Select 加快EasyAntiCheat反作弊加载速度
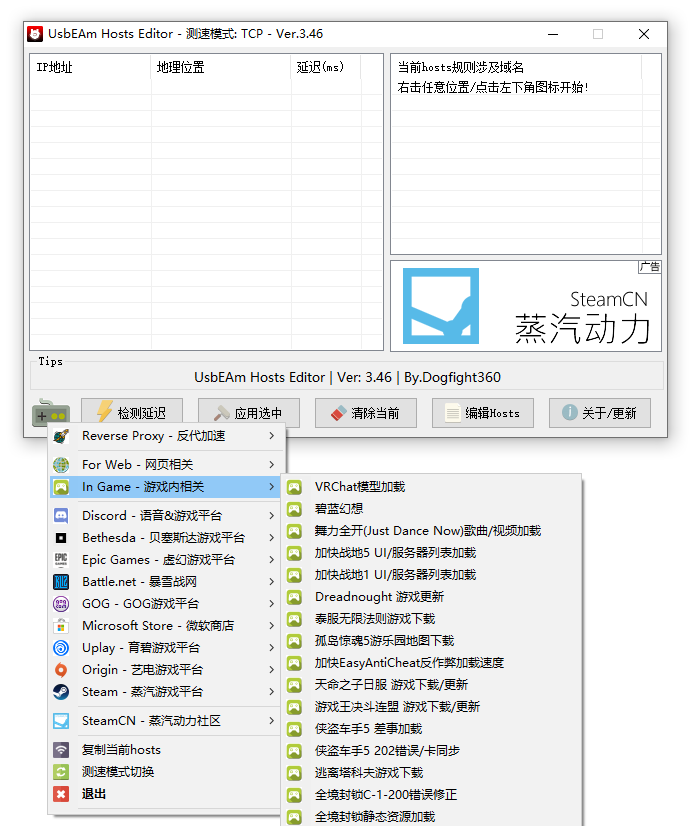The image size is (695, 826). pos(432,663)
